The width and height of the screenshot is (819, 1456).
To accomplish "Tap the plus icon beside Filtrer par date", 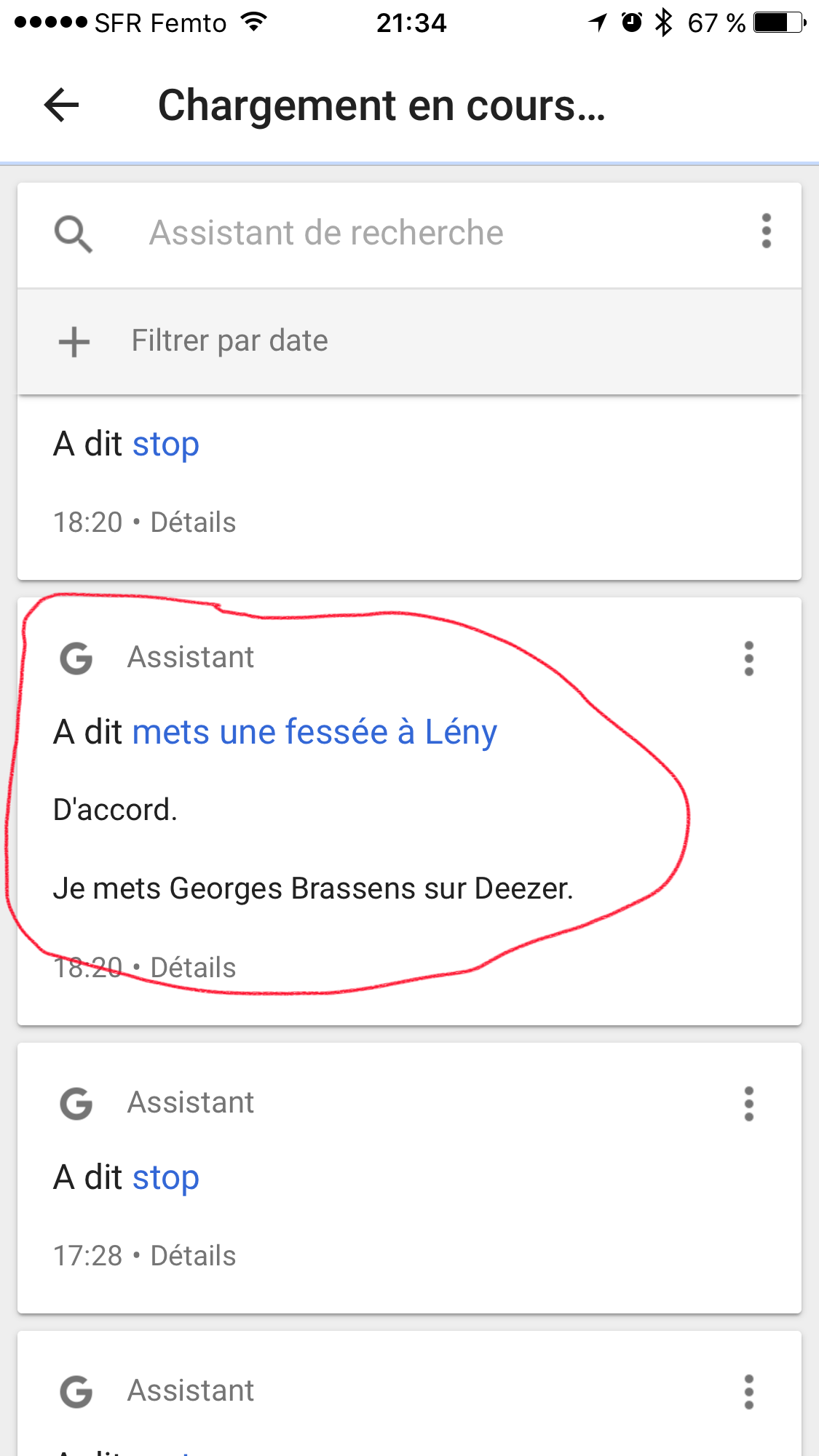I will click(x=74, y=341).
